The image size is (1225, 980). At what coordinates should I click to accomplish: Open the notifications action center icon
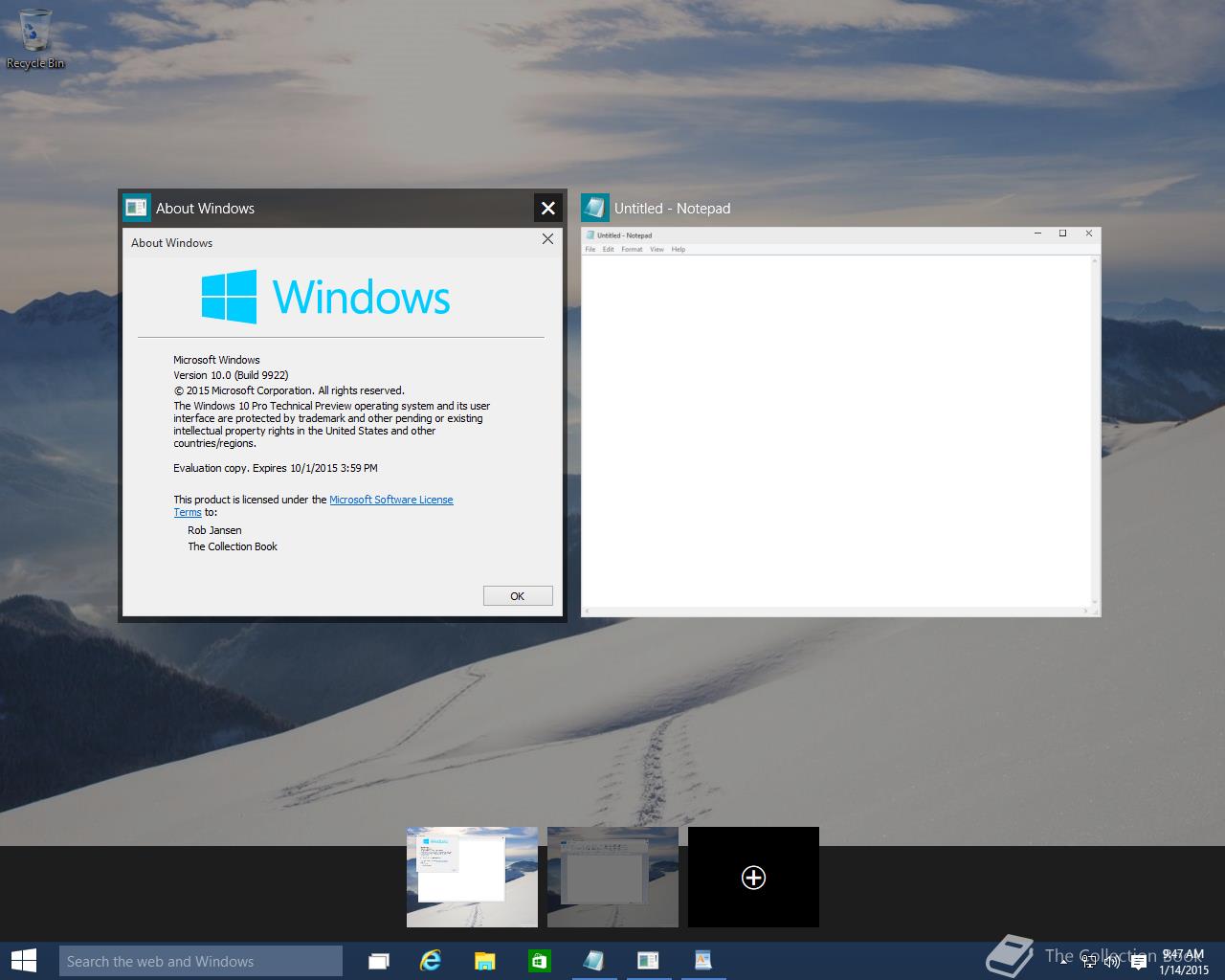pyautogui.click(x=1138, y=962)
